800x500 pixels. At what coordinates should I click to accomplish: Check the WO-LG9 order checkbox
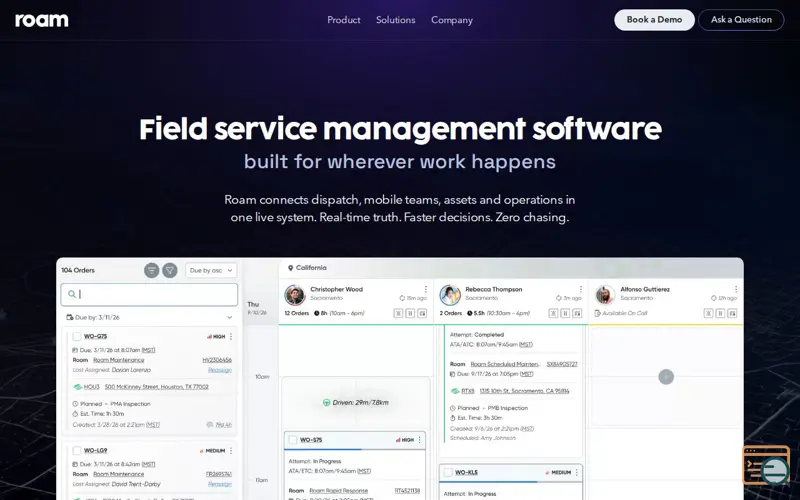pos(77,451)
